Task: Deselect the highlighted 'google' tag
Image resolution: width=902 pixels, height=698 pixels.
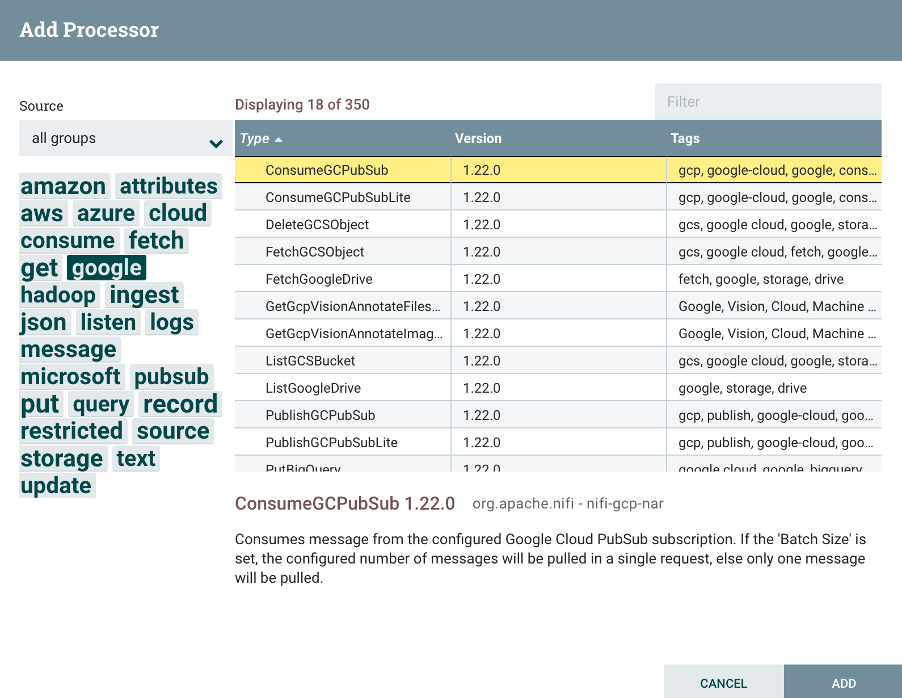Action: tap(107, 268)
